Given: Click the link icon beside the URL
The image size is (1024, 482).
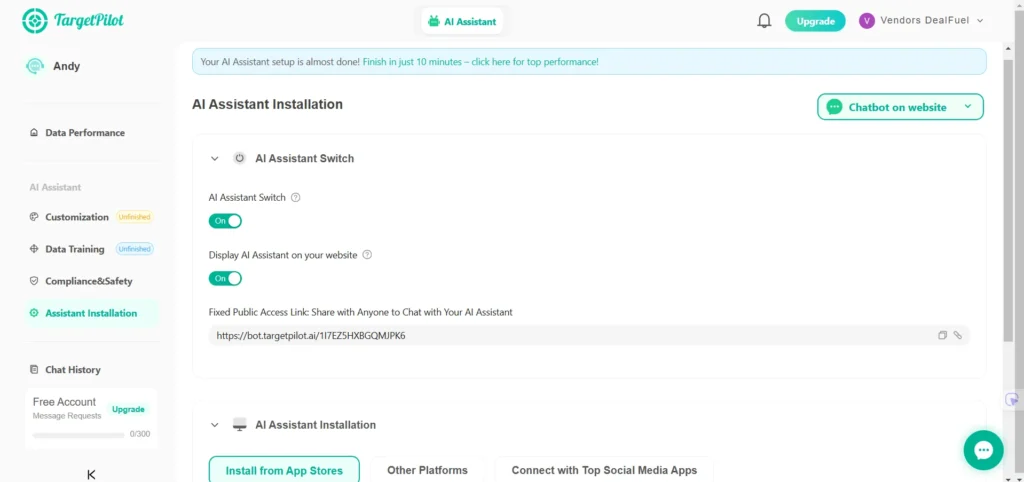Looking at the screenshot, I should [x=957, y=335].
